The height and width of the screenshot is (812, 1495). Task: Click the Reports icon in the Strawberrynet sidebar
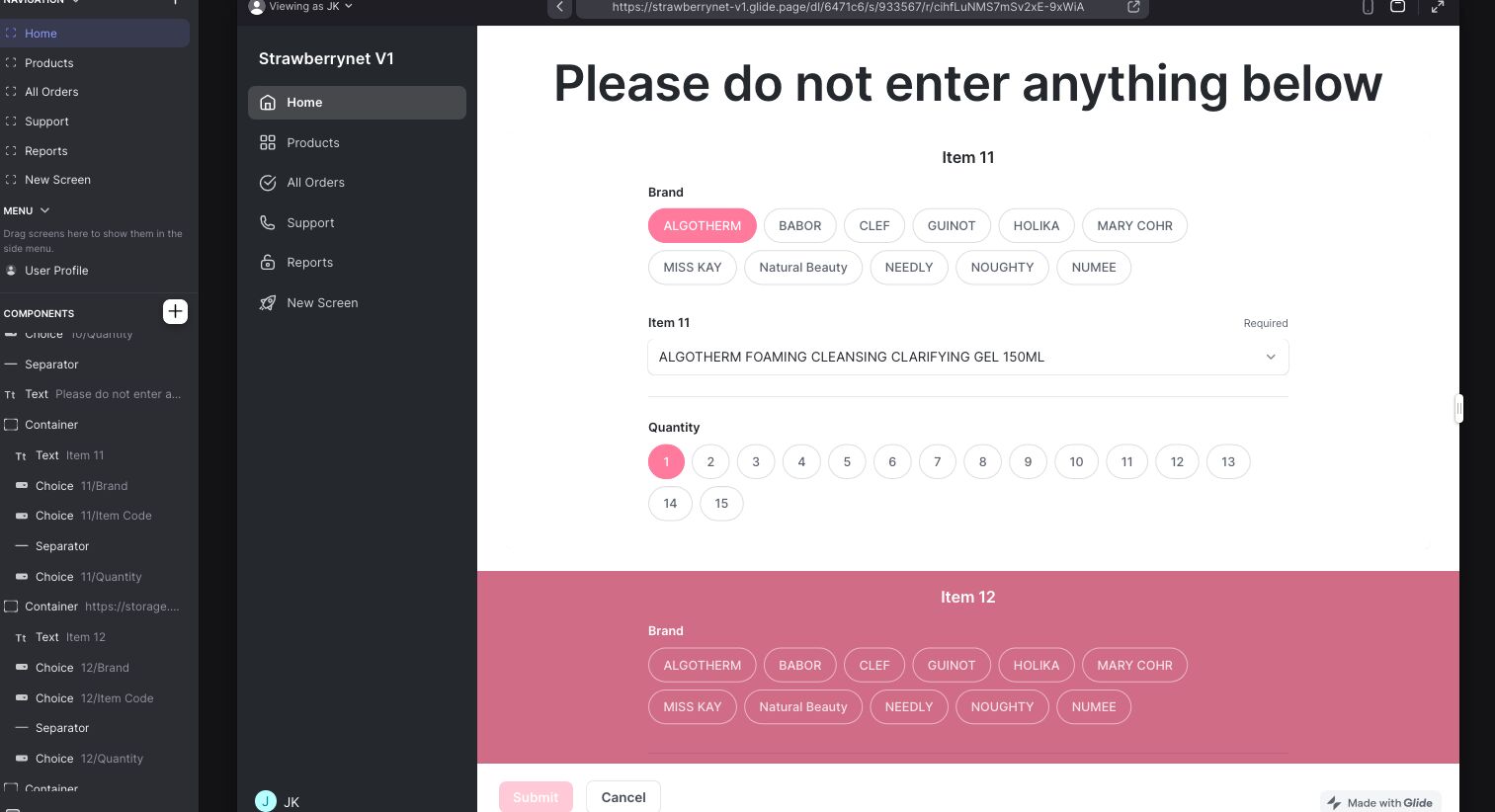[268, 263]
